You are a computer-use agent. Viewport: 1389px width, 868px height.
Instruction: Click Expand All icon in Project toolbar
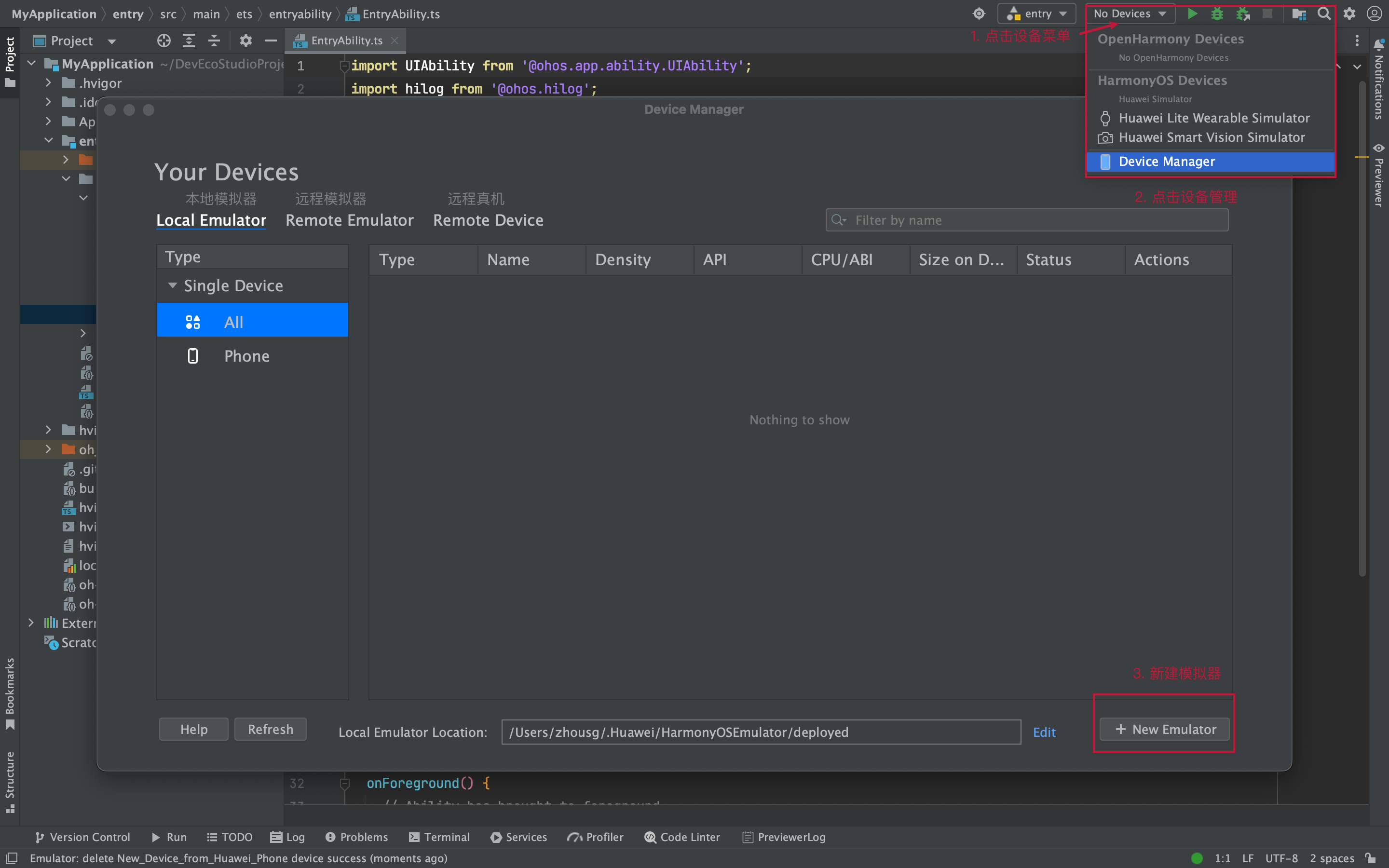point(189,41)
